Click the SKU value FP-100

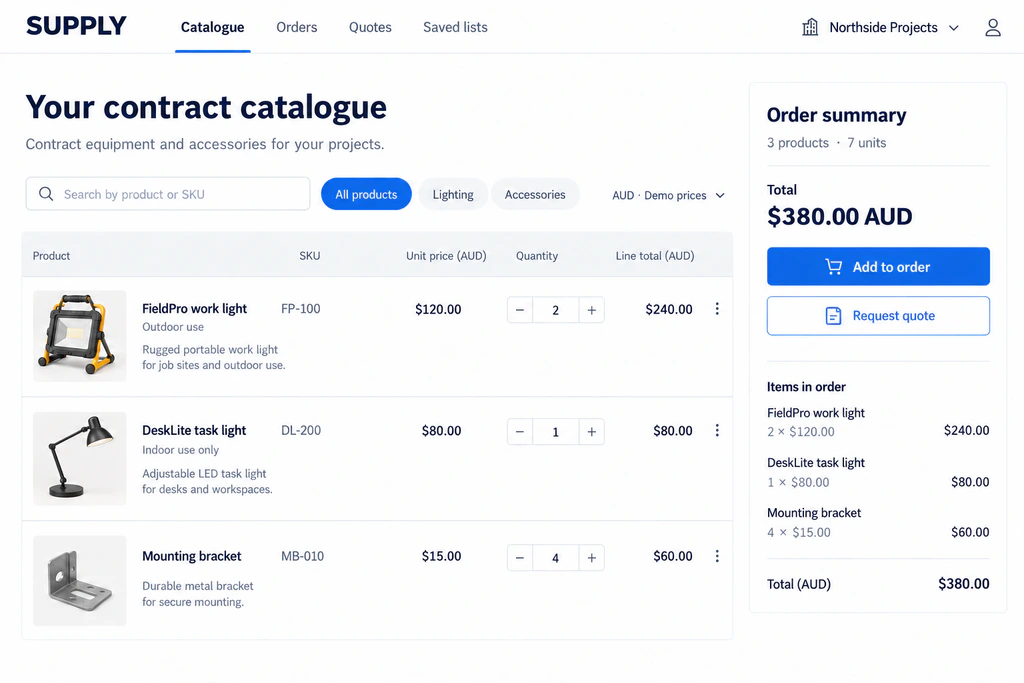tap(300, 309)
